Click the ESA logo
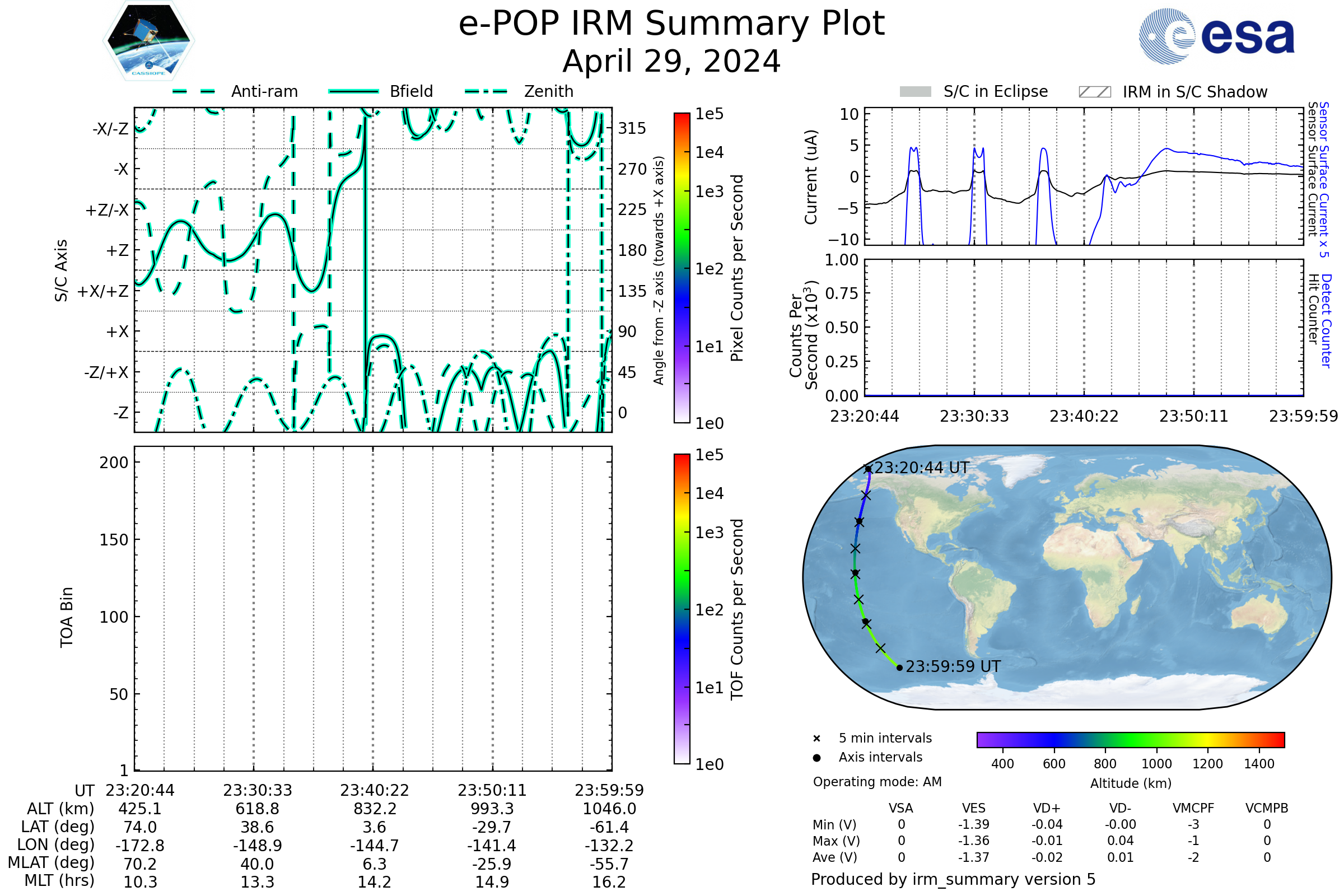The image size is (1344, 896). tap(1217, 36)
